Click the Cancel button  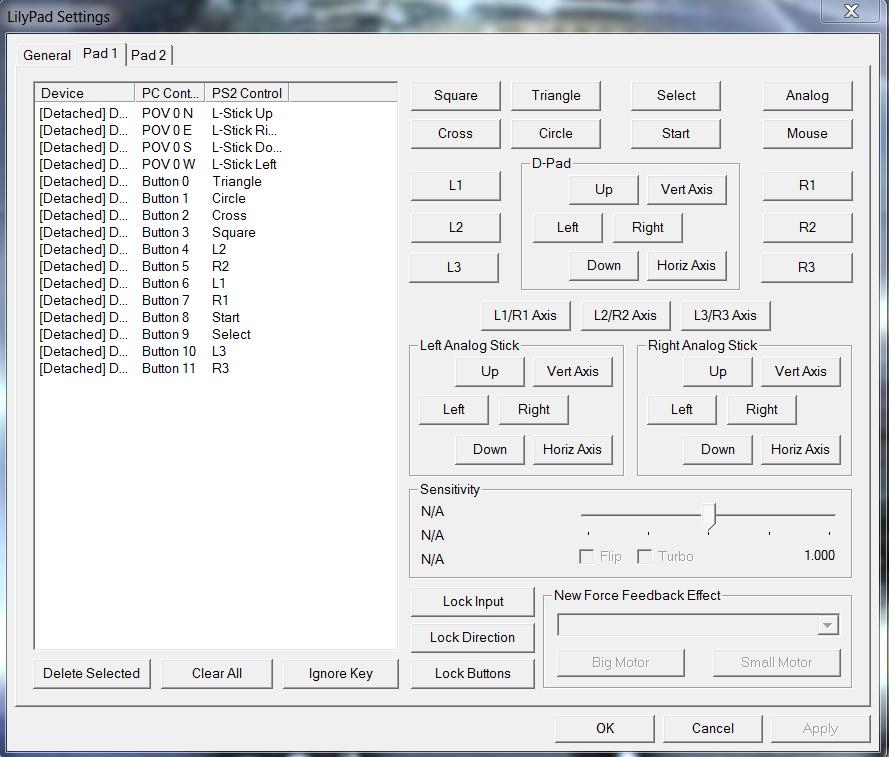713,728
